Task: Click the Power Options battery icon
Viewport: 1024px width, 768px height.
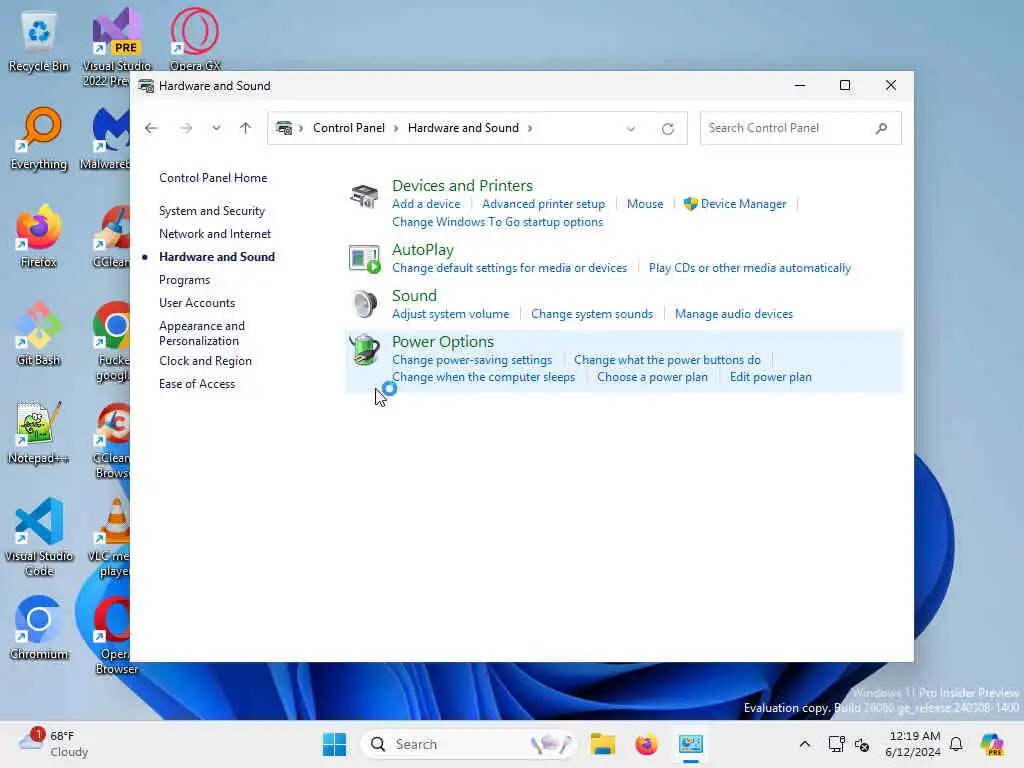Action: pyautogui.click(x=364, y=349)
